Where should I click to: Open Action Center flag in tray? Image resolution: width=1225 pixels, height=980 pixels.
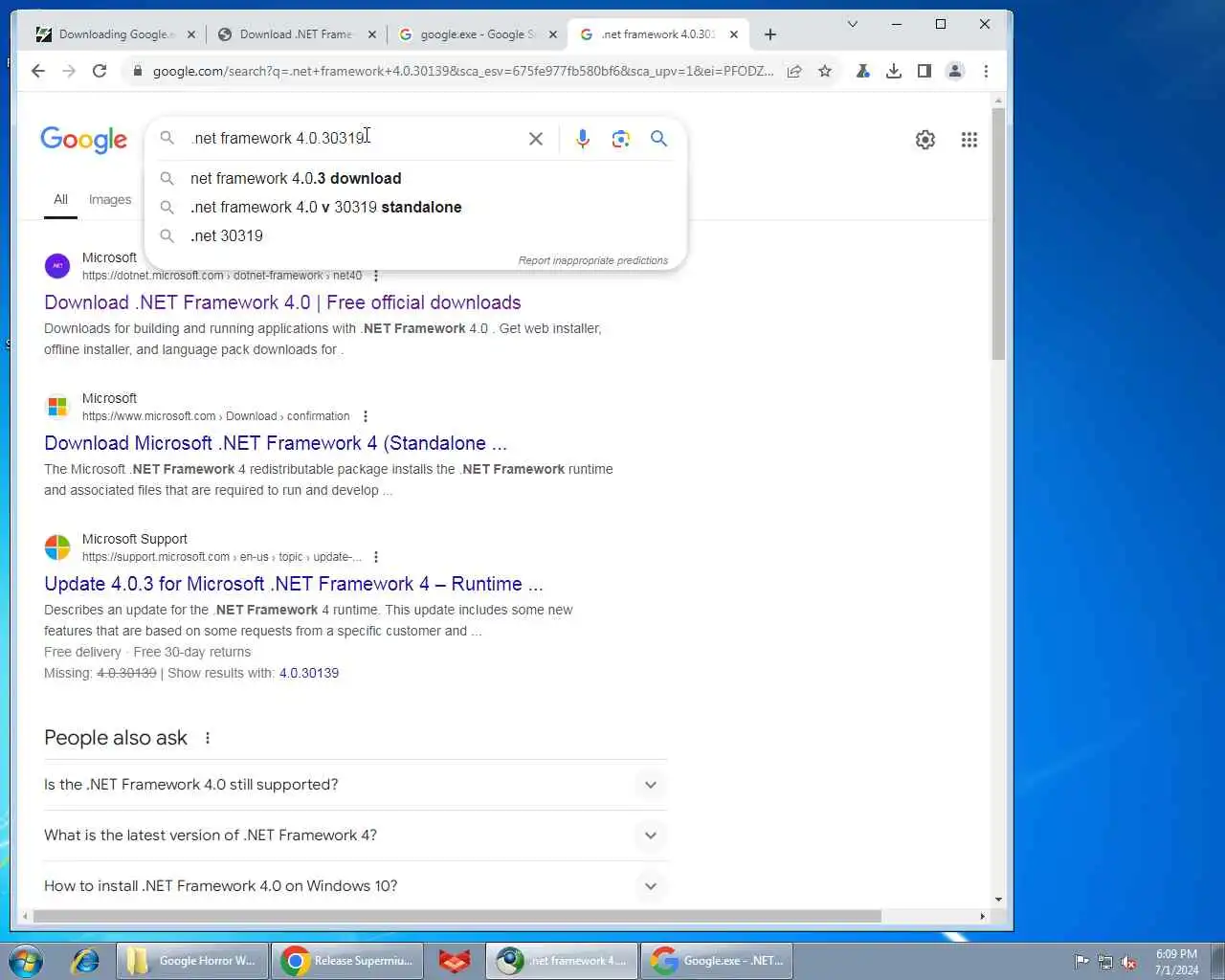point(1081,962)
